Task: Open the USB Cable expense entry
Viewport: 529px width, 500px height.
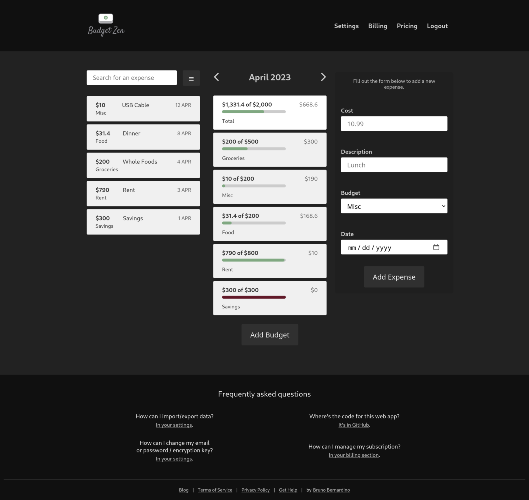Action: pyautogui.click(x=143, y=109)
